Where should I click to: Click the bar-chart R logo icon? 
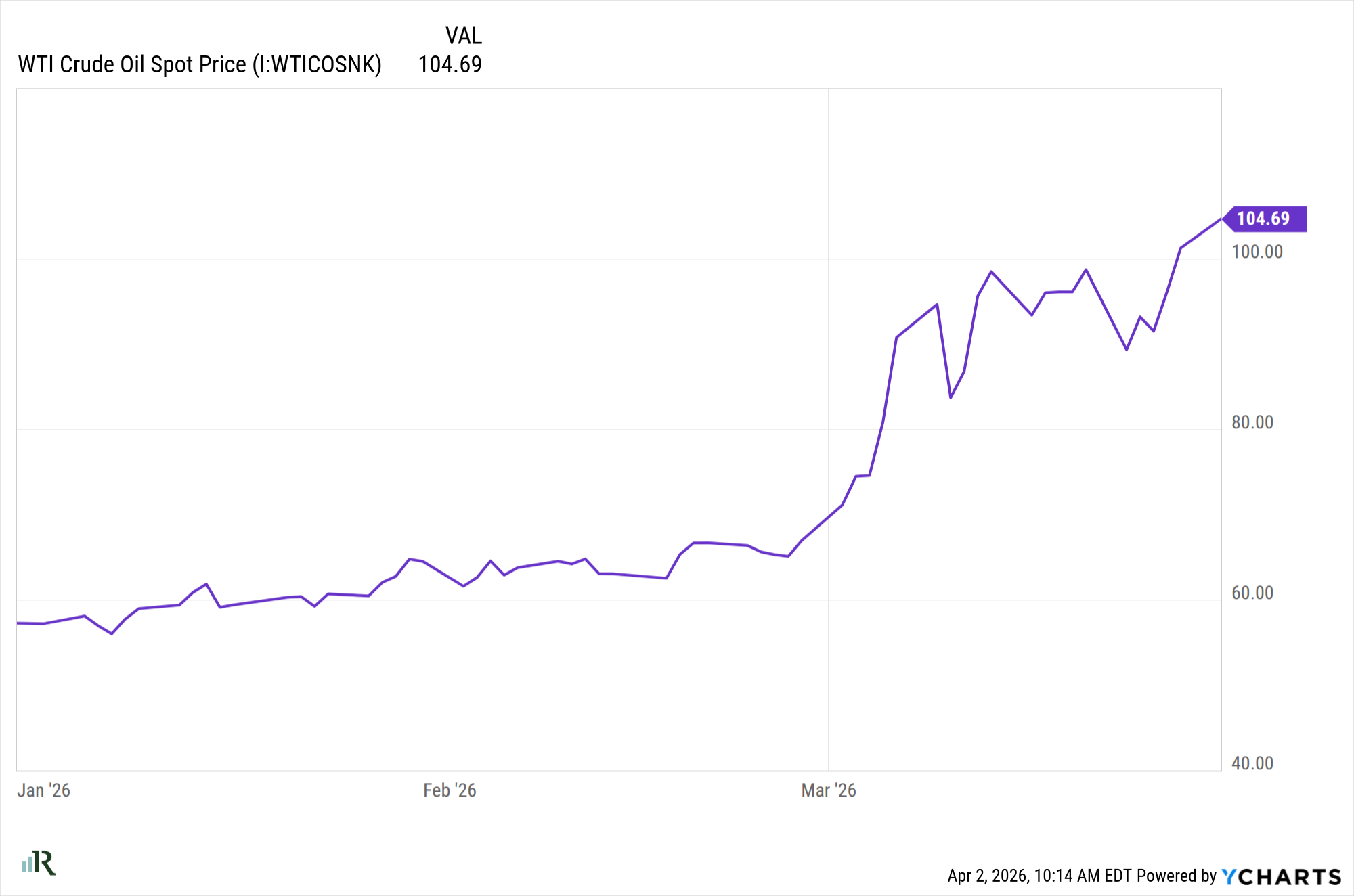pyautogui.click(x=39, y=863)
